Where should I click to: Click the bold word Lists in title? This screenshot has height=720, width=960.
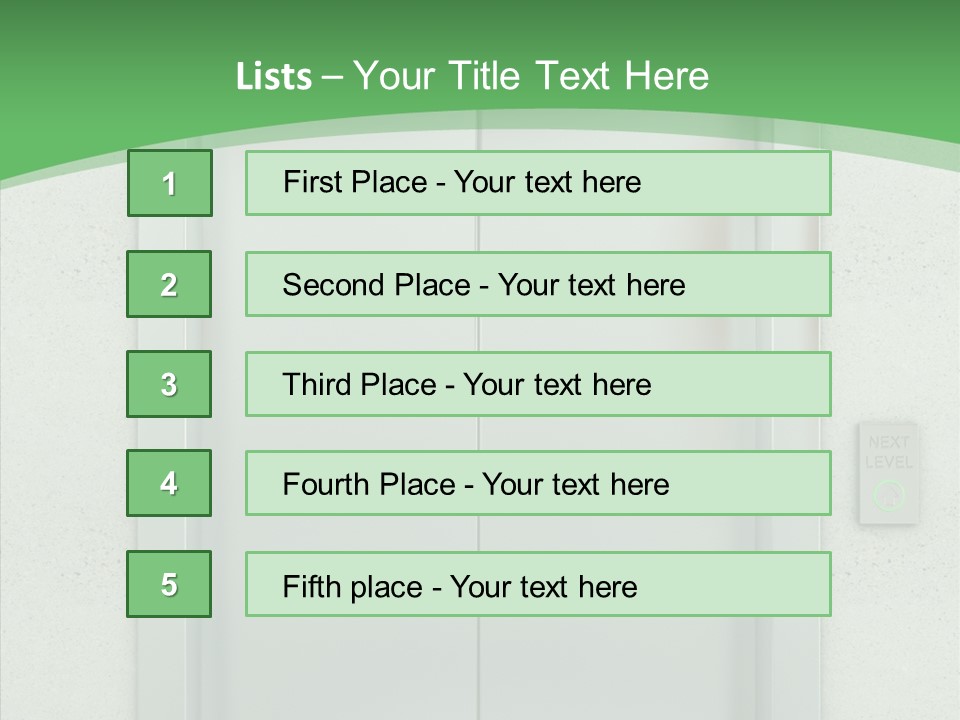click(274, 77)
